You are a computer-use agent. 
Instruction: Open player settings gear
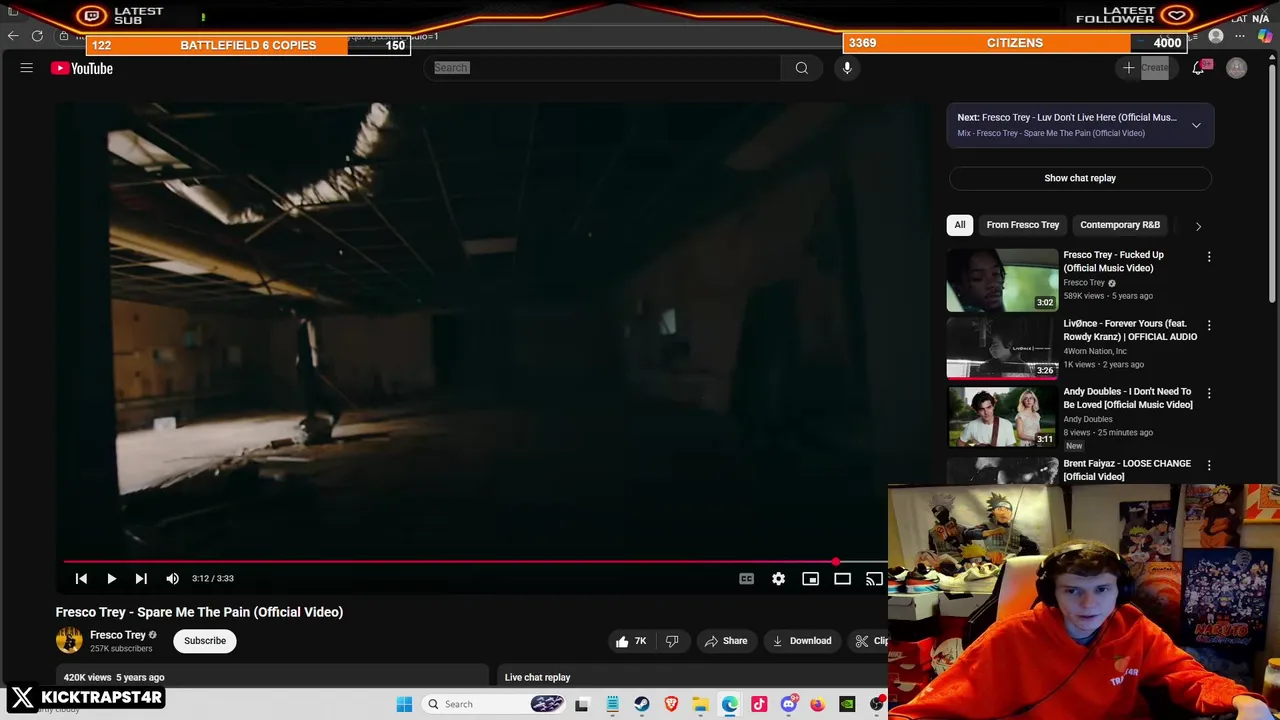click(x=778, y=578)
